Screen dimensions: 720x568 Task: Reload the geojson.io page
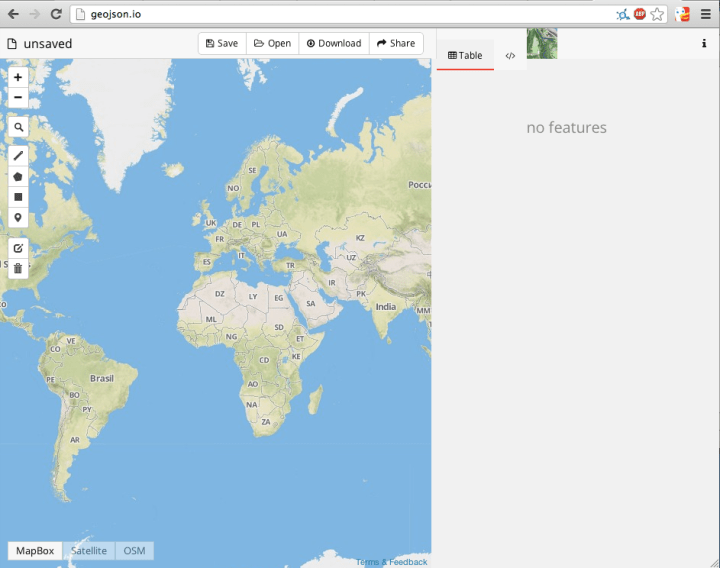(56, 14)
